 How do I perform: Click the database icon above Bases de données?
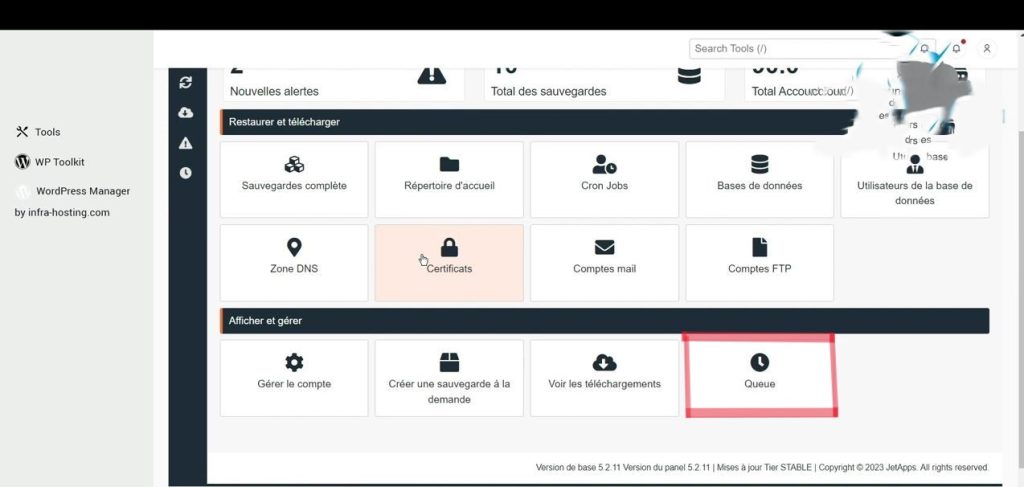760,164
